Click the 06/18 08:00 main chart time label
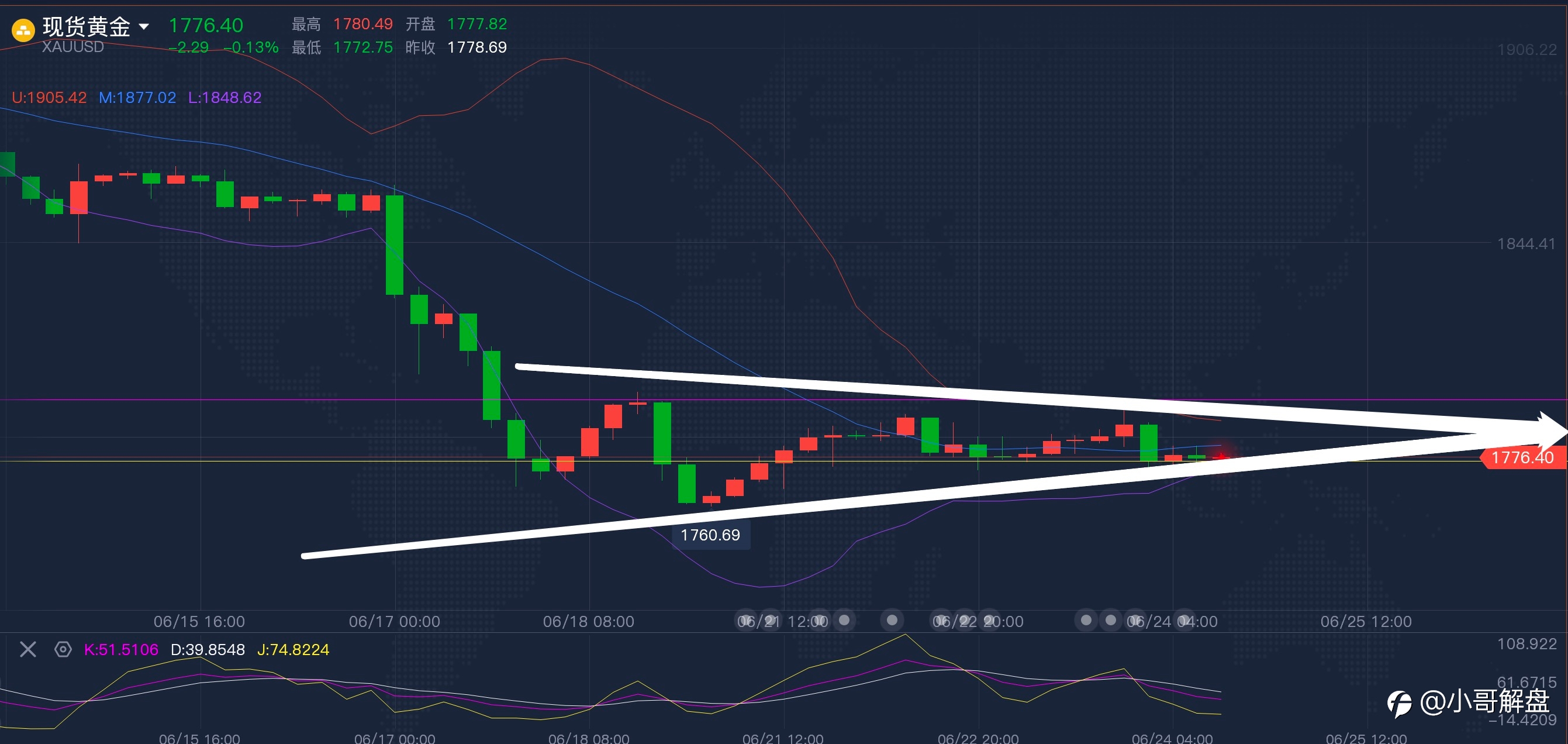Screen dimensions: 1568x744 tap(589, 621)
